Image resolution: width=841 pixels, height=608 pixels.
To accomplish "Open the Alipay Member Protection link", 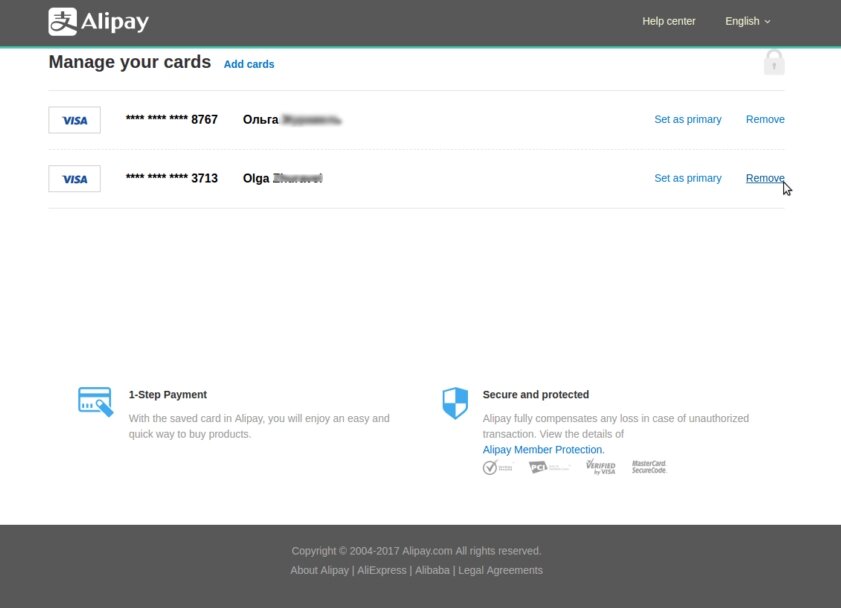I will (543, 449).
